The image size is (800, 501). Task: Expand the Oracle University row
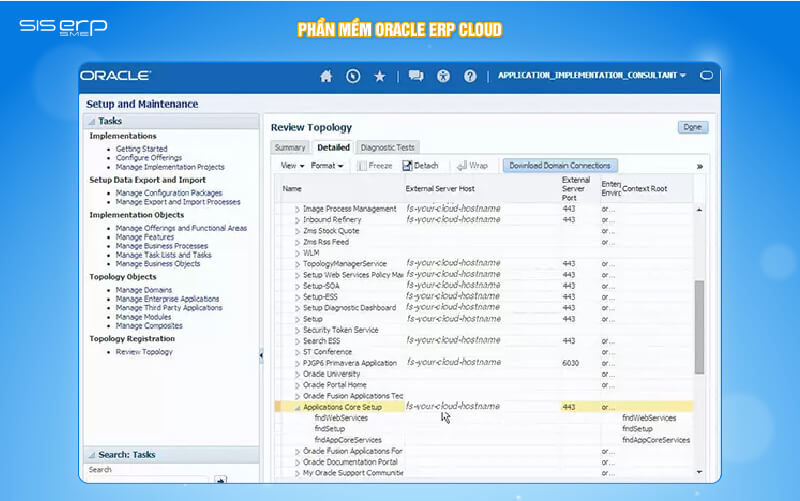click(x=297, y=374)
